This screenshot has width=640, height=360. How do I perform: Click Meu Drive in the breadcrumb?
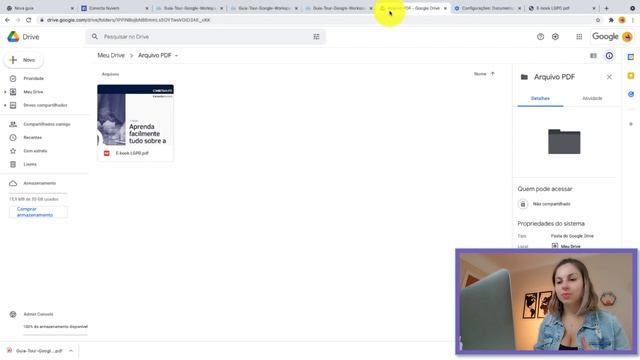111,56
